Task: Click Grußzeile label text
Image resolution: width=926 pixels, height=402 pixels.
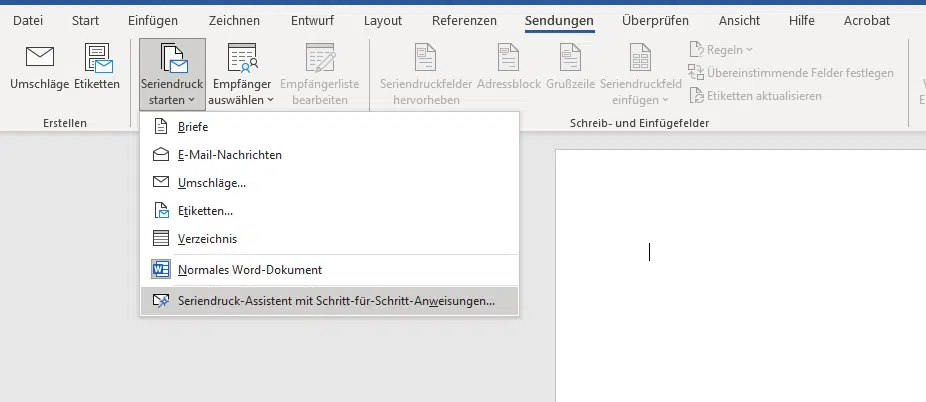Action: 570,84
